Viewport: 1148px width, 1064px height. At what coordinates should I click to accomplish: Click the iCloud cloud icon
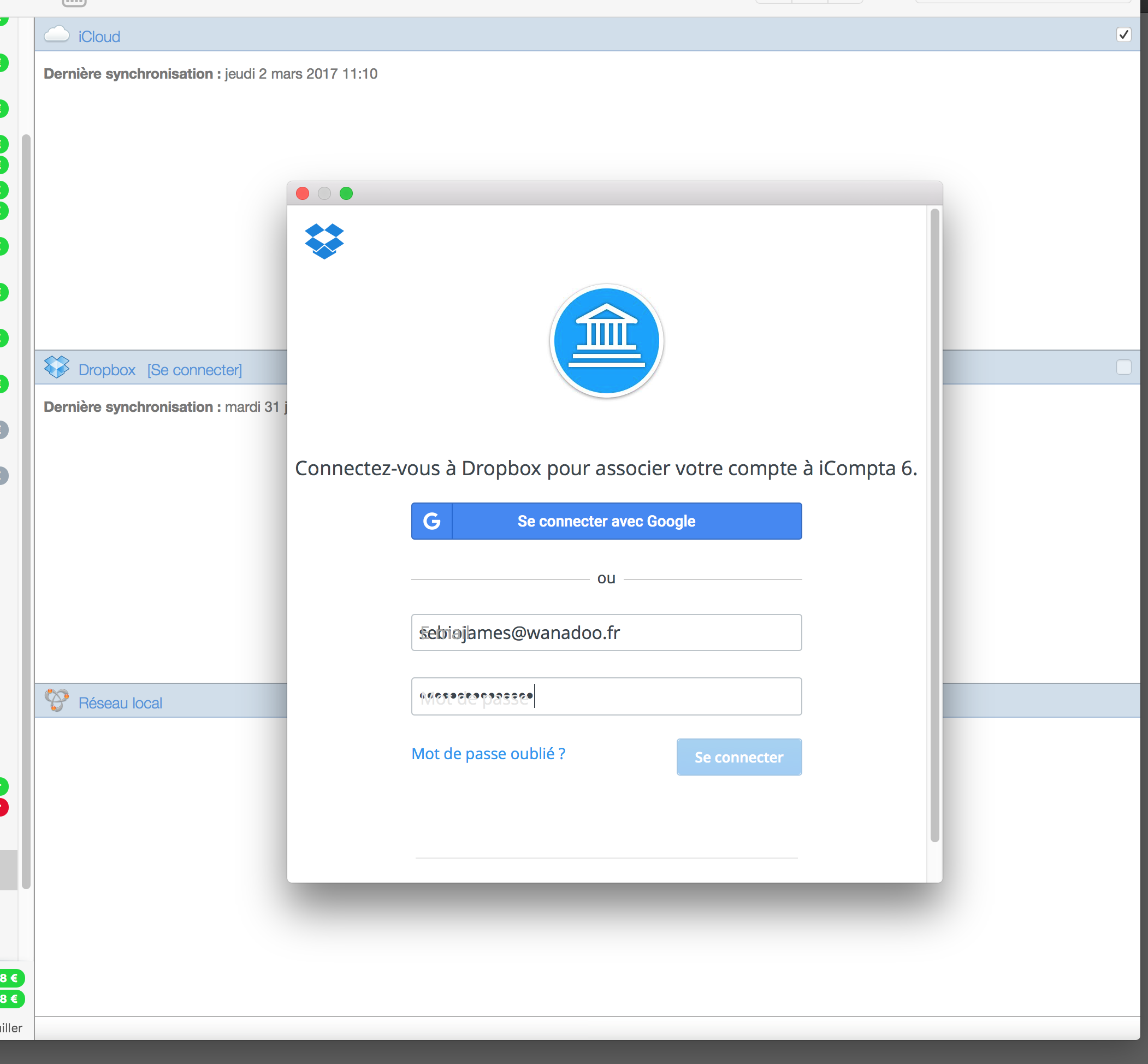coord(56,34)
